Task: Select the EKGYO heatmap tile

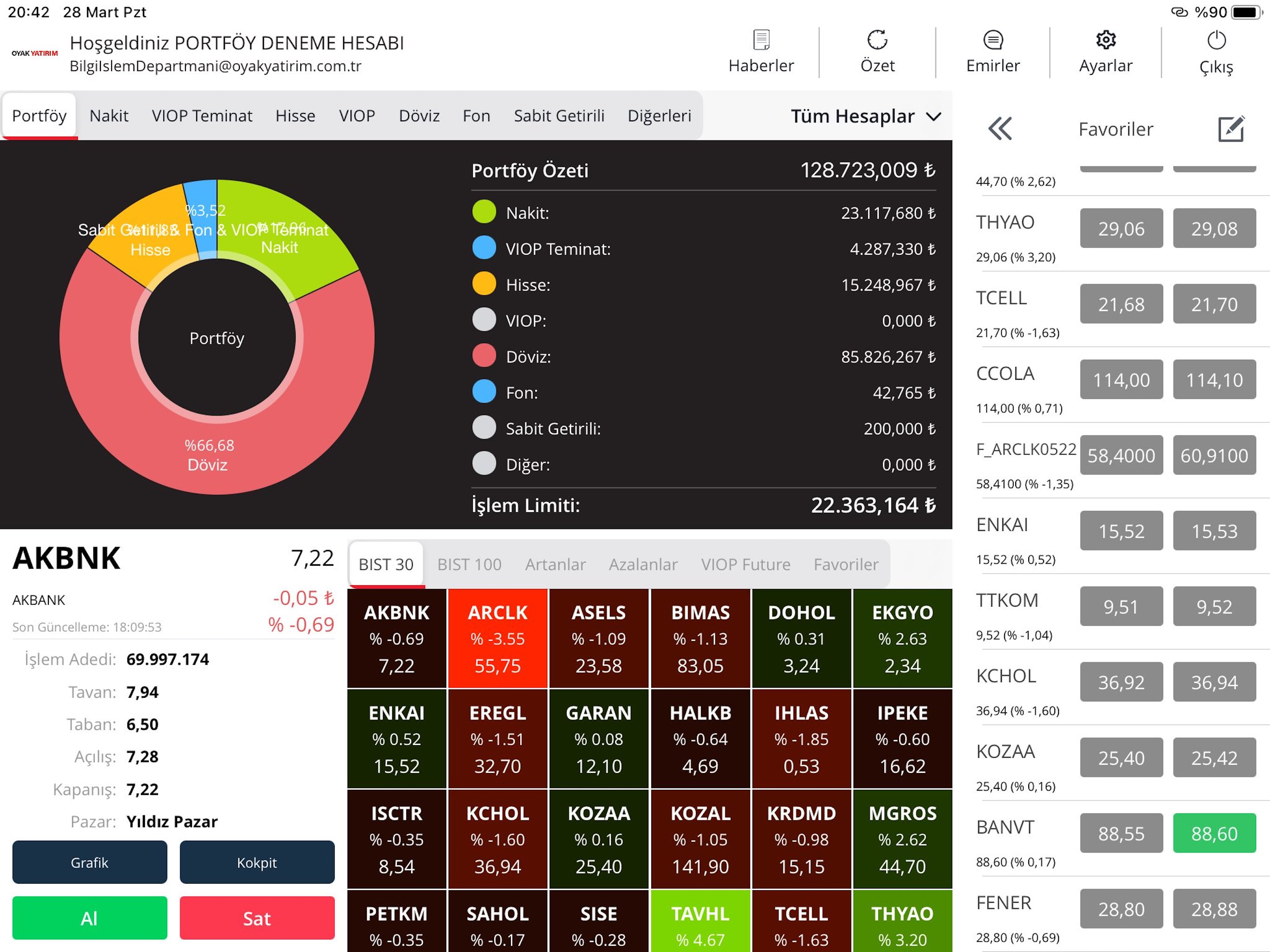Action: [903, 639]
